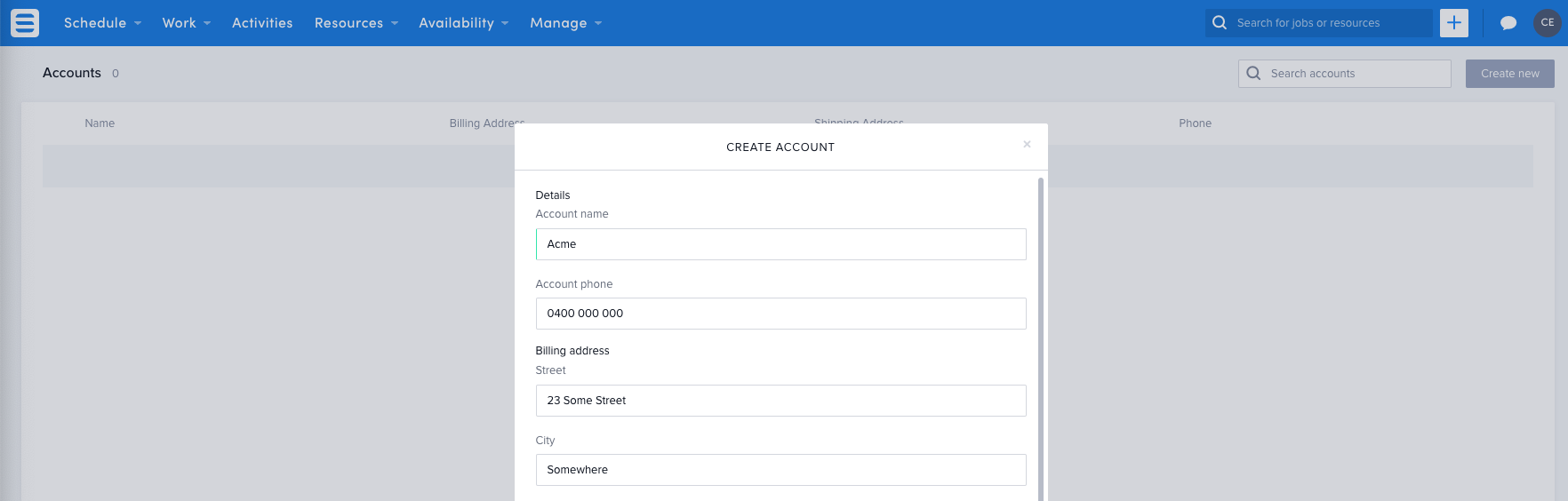This screenshot has width=1568, height=501.
Task: Expand the Work dropdown menu
Action: pos(186,23)
